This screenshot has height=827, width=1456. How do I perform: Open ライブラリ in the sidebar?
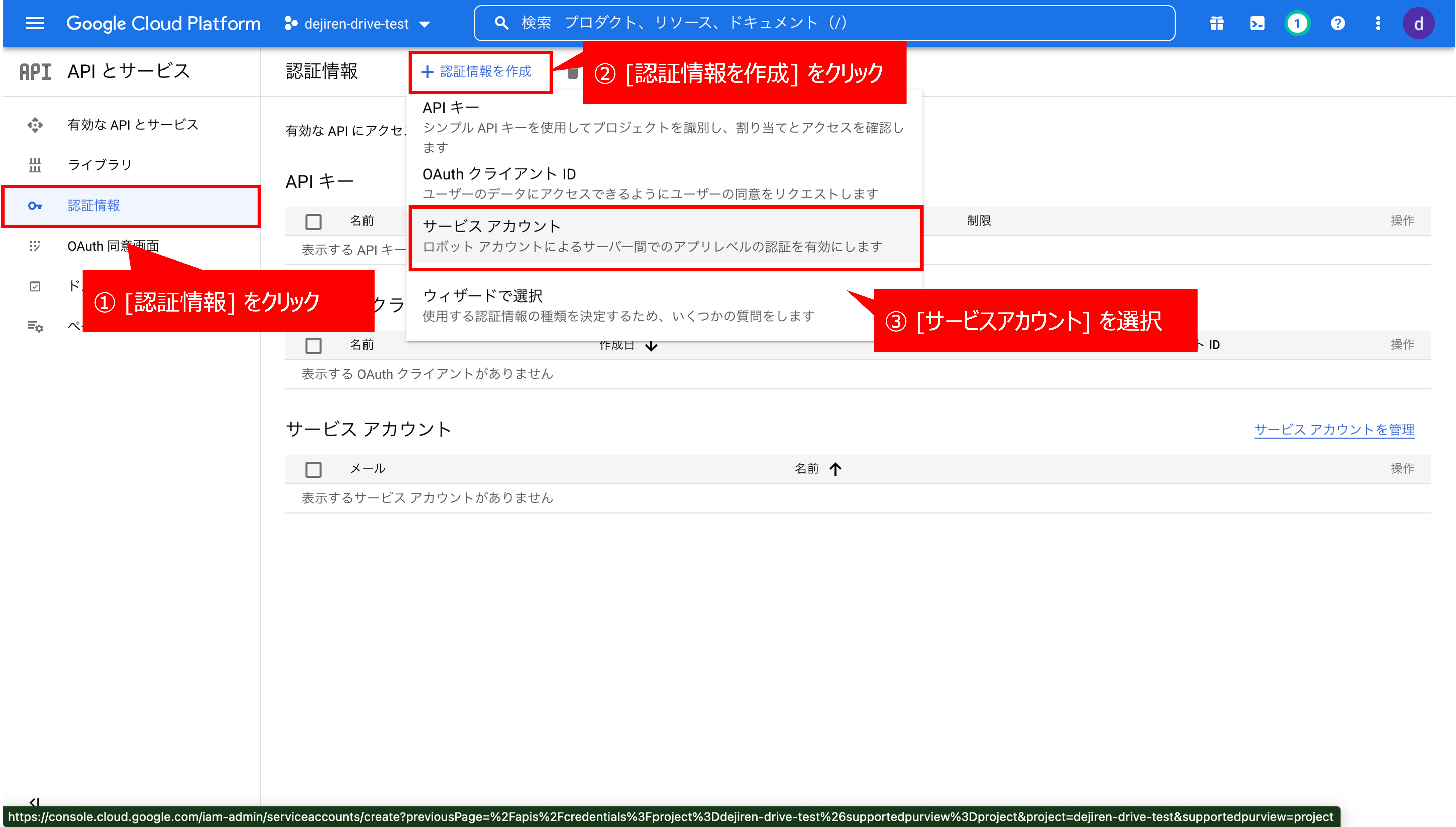point(100,165)
